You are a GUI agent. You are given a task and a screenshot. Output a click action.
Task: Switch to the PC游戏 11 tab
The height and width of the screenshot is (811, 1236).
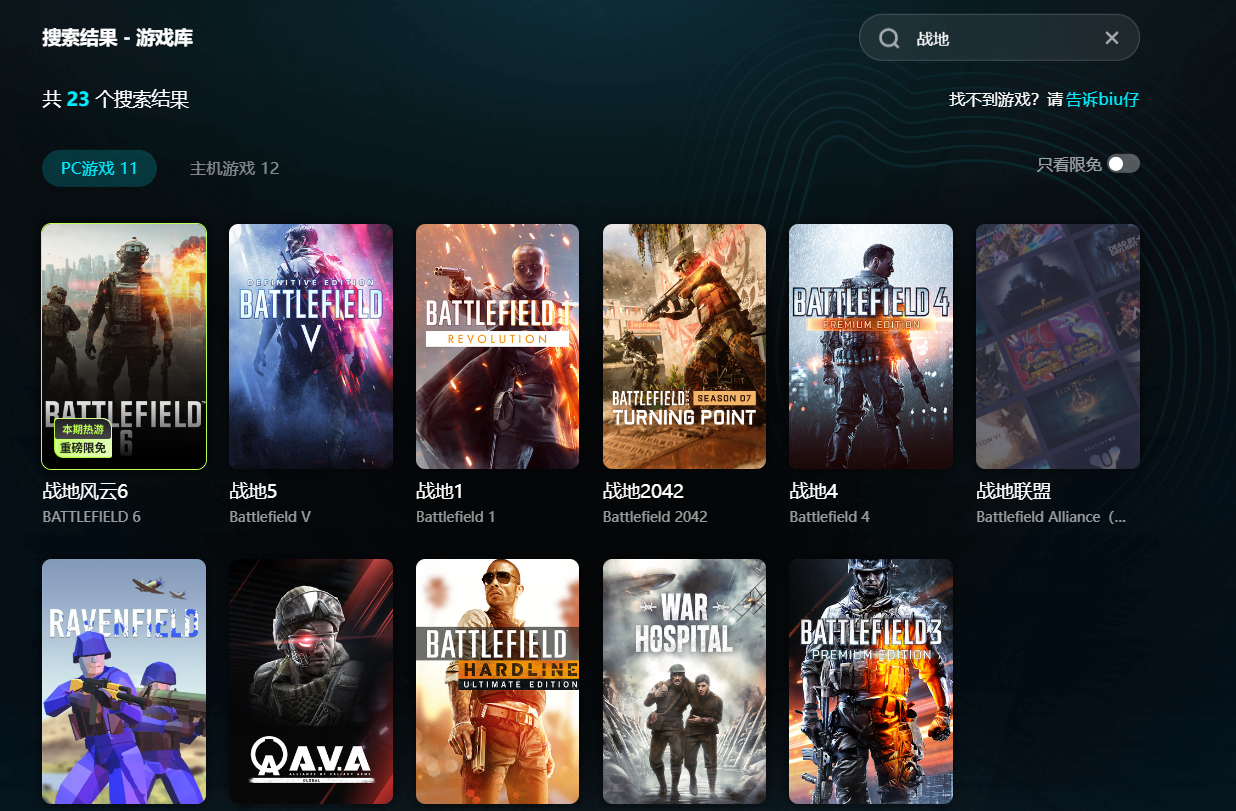pyautogui.click(x=99, y=168)
